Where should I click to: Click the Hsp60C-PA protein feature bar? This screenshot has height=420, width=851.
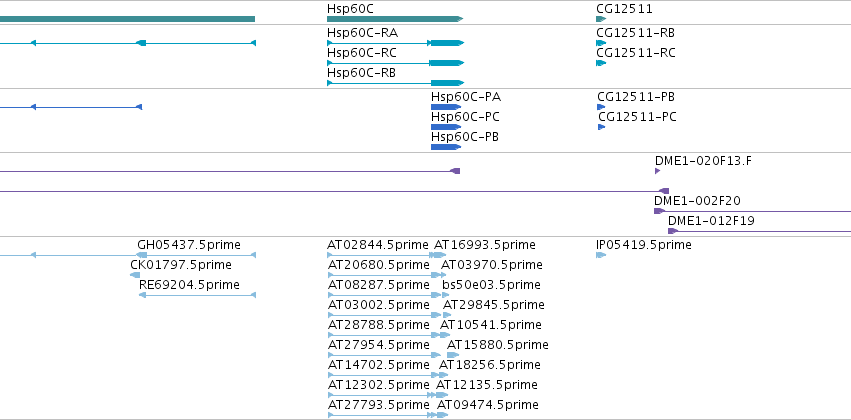click(x=446, y=107)
